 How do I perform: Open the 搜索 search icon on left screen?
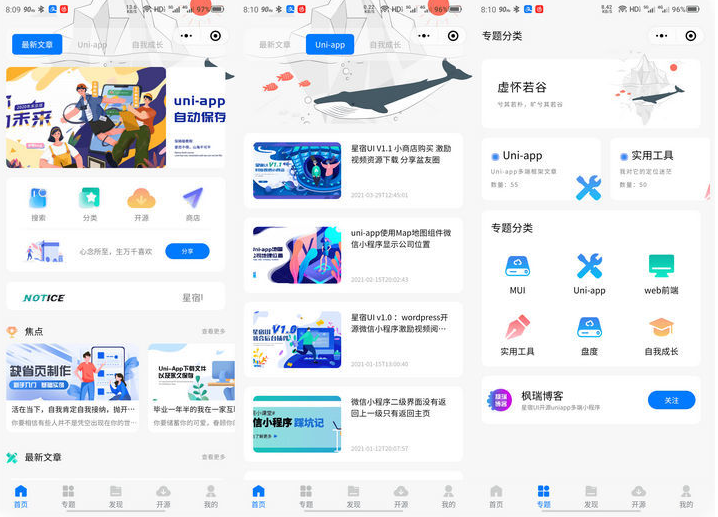point(38,198)
